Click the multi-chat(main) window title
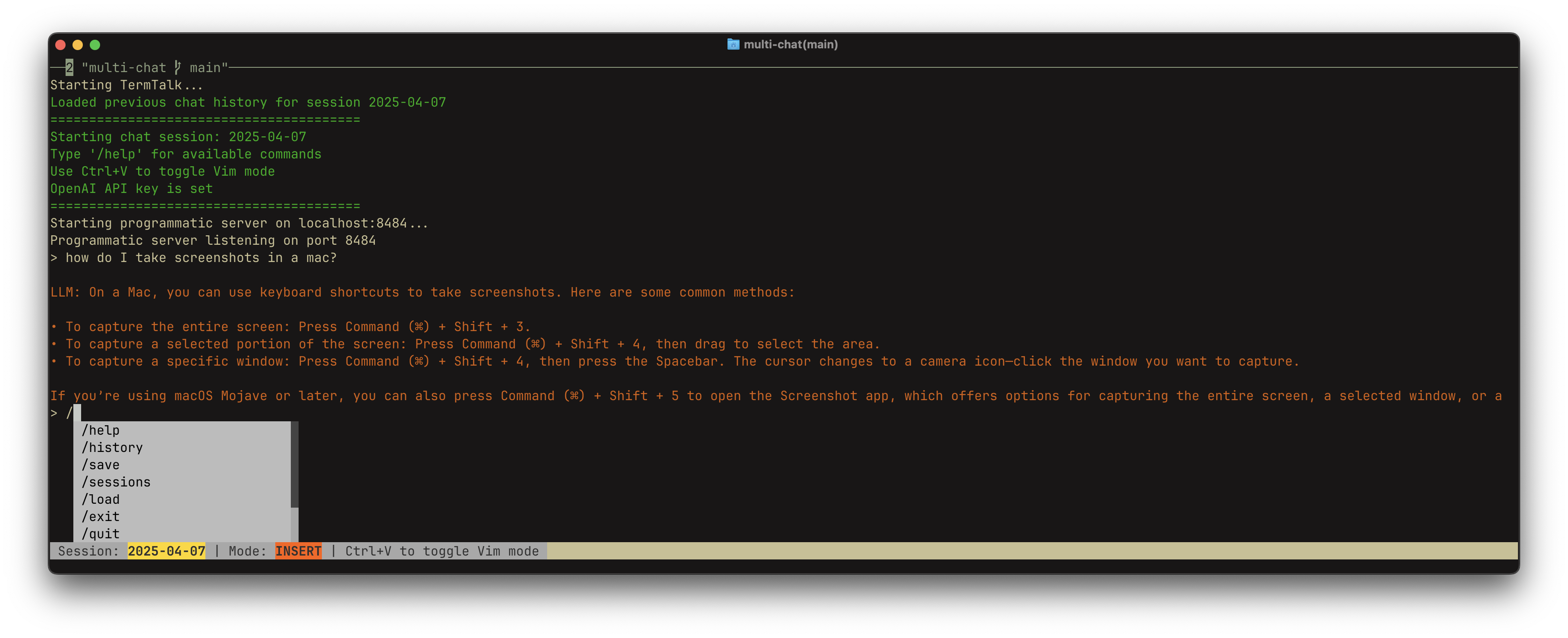 pyautogui.click(x=790, y=44)
